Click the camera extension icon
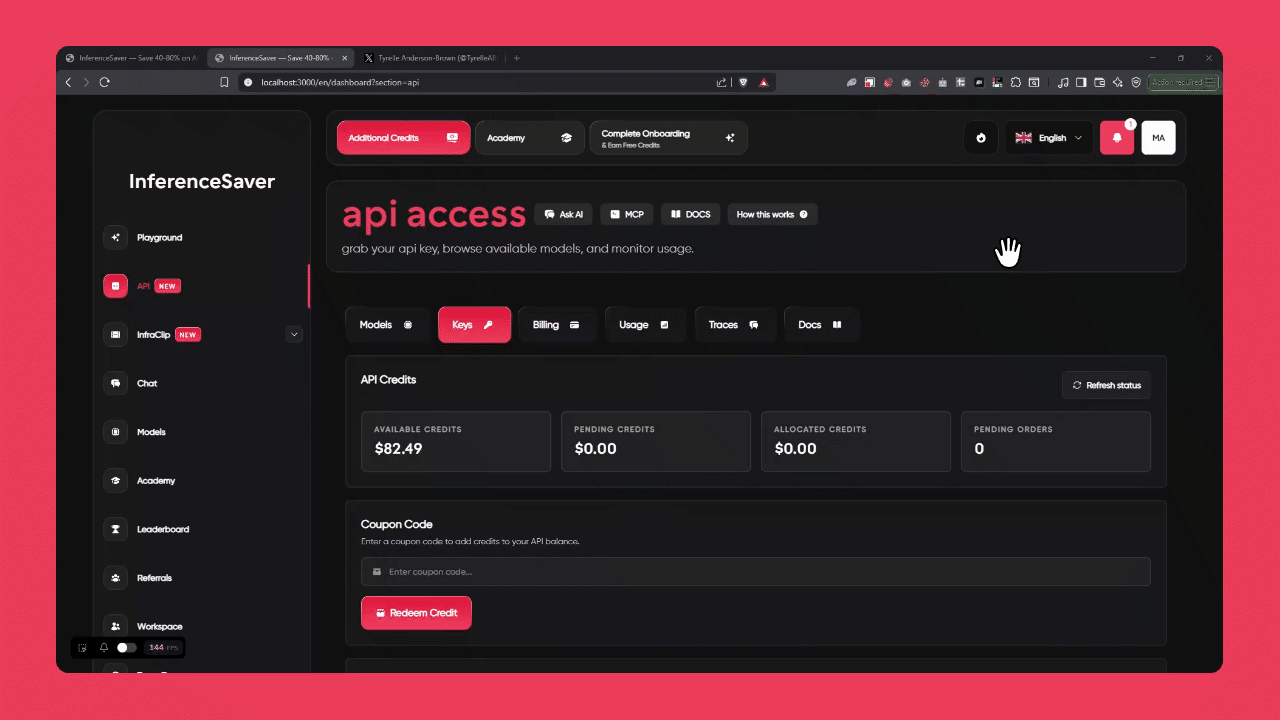1280x720 pixels. (906, 82)
